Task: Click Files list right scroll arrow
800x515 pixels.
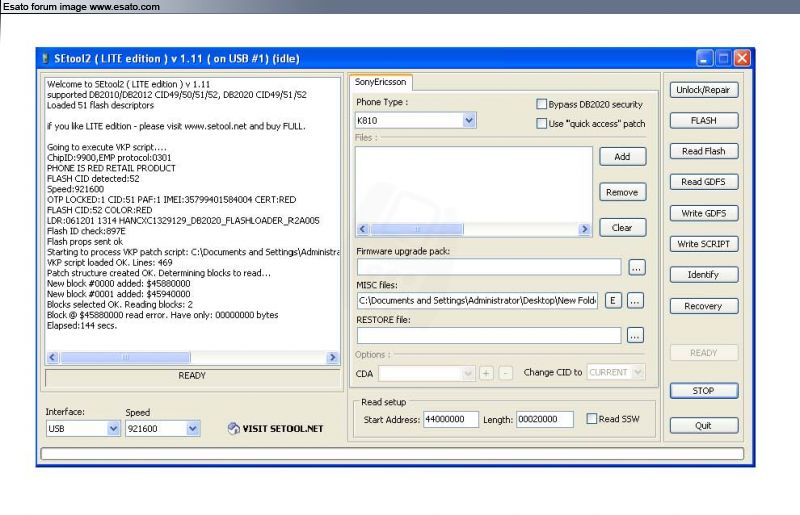Action: [x=585, y=229]
